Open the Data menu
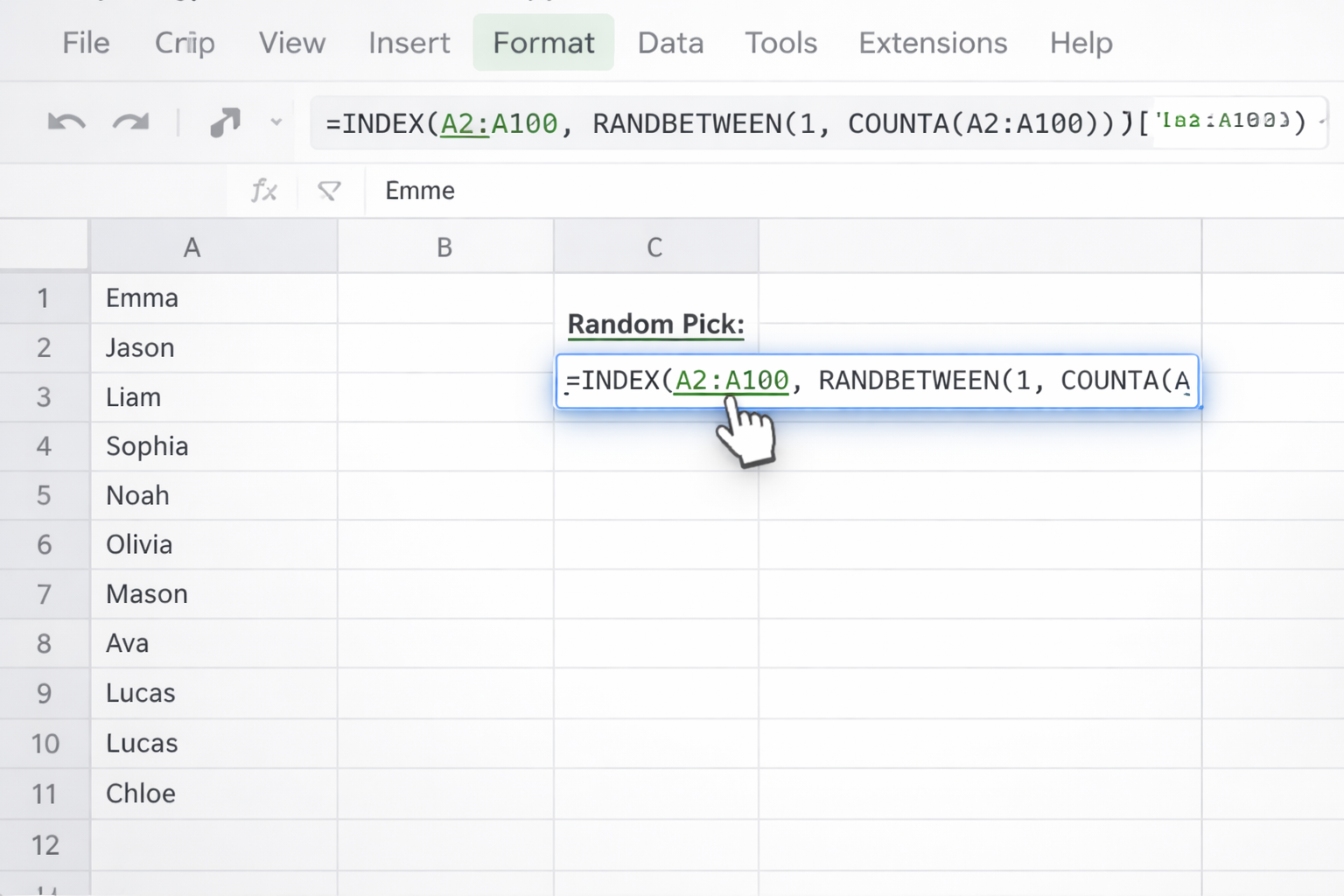 (x=670, y=43)
